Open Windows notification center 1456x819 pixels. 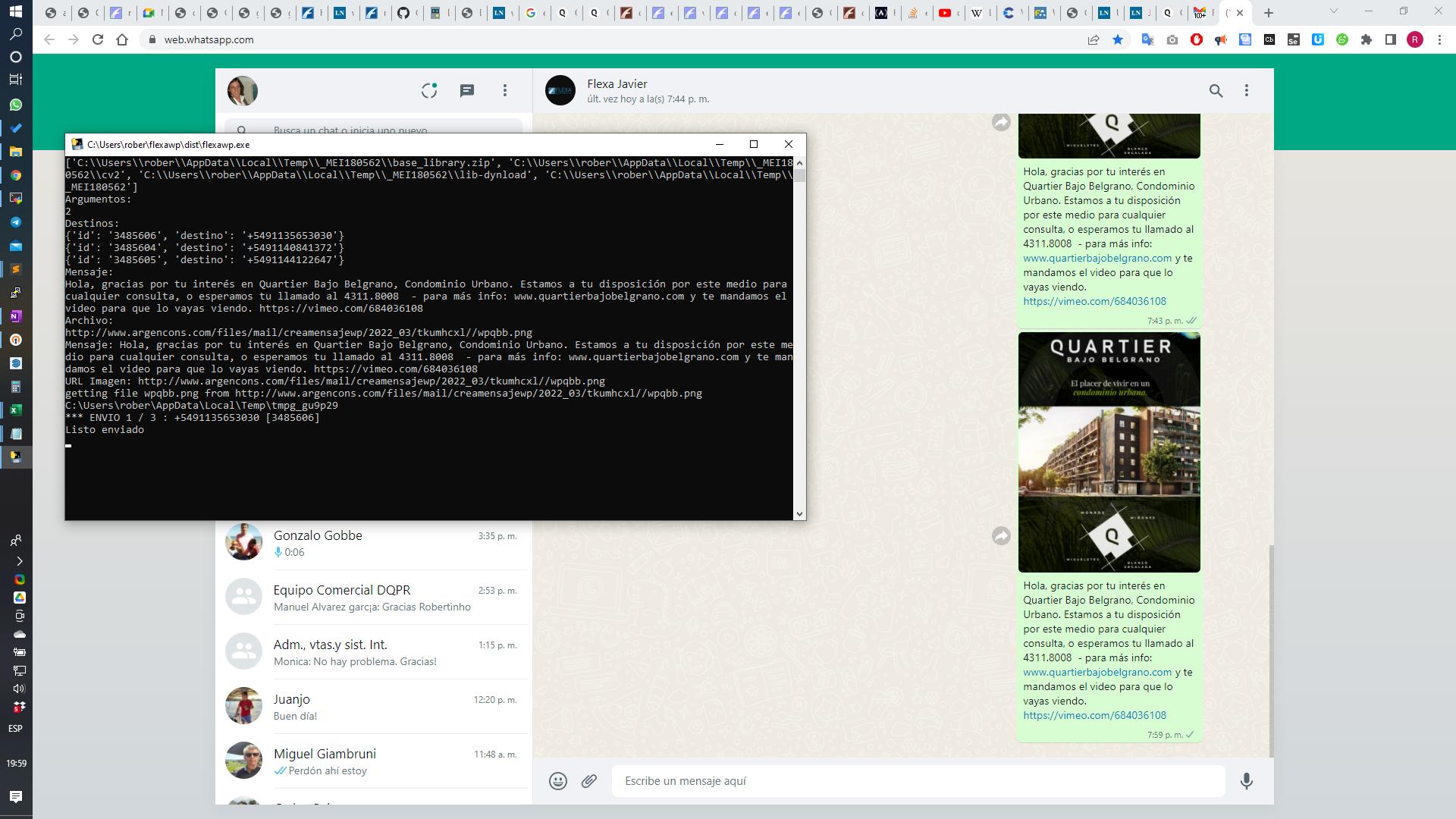(x=15, y=796)
